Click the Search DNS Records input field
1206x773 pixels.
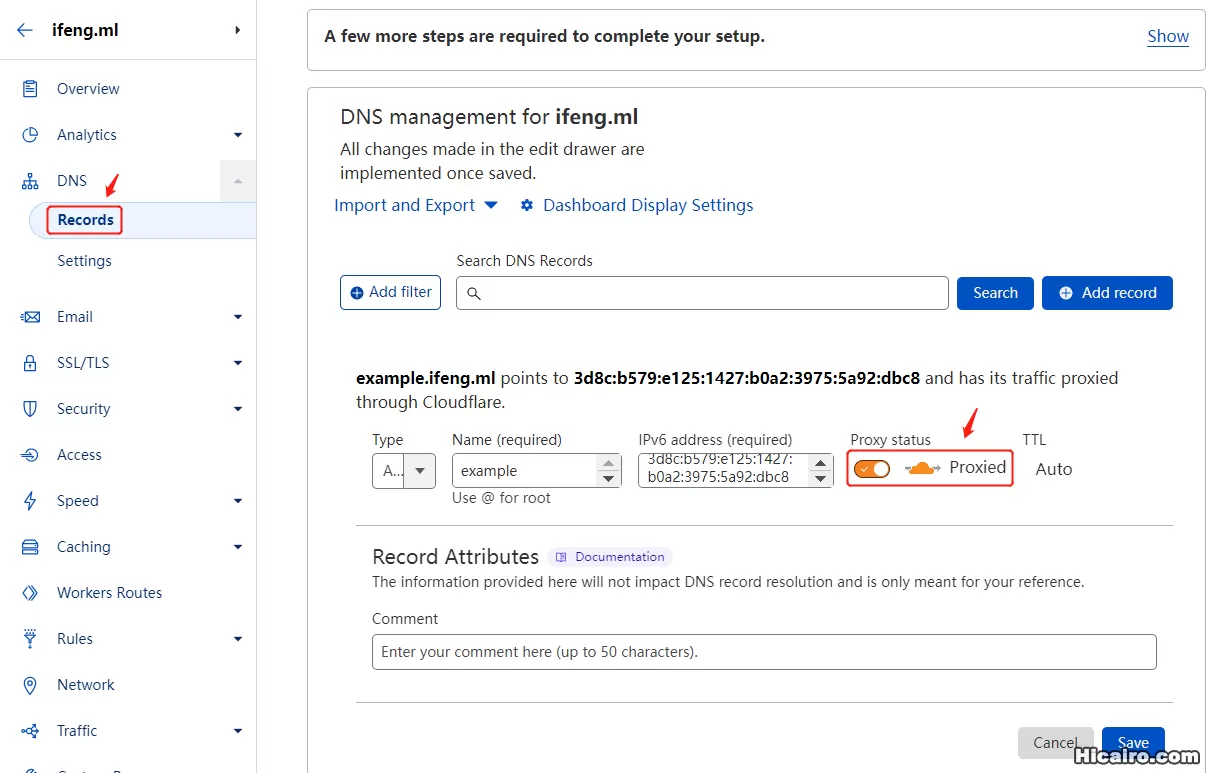click(x=702, y=293)
